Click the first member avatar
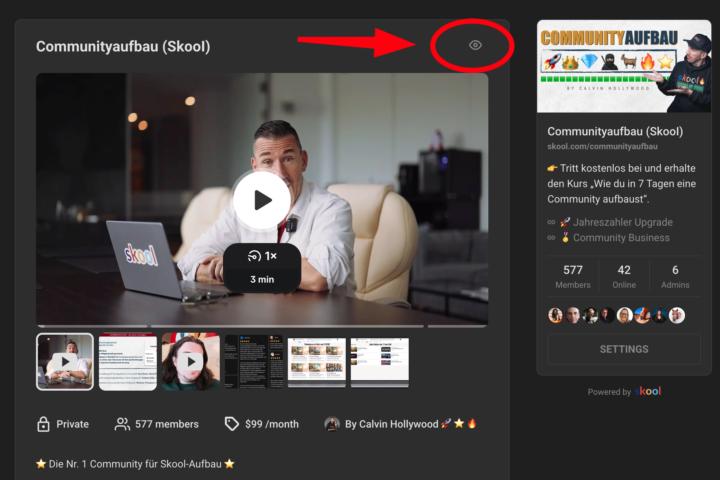Viewport: 720px width, 480px height. coord(555,316)
